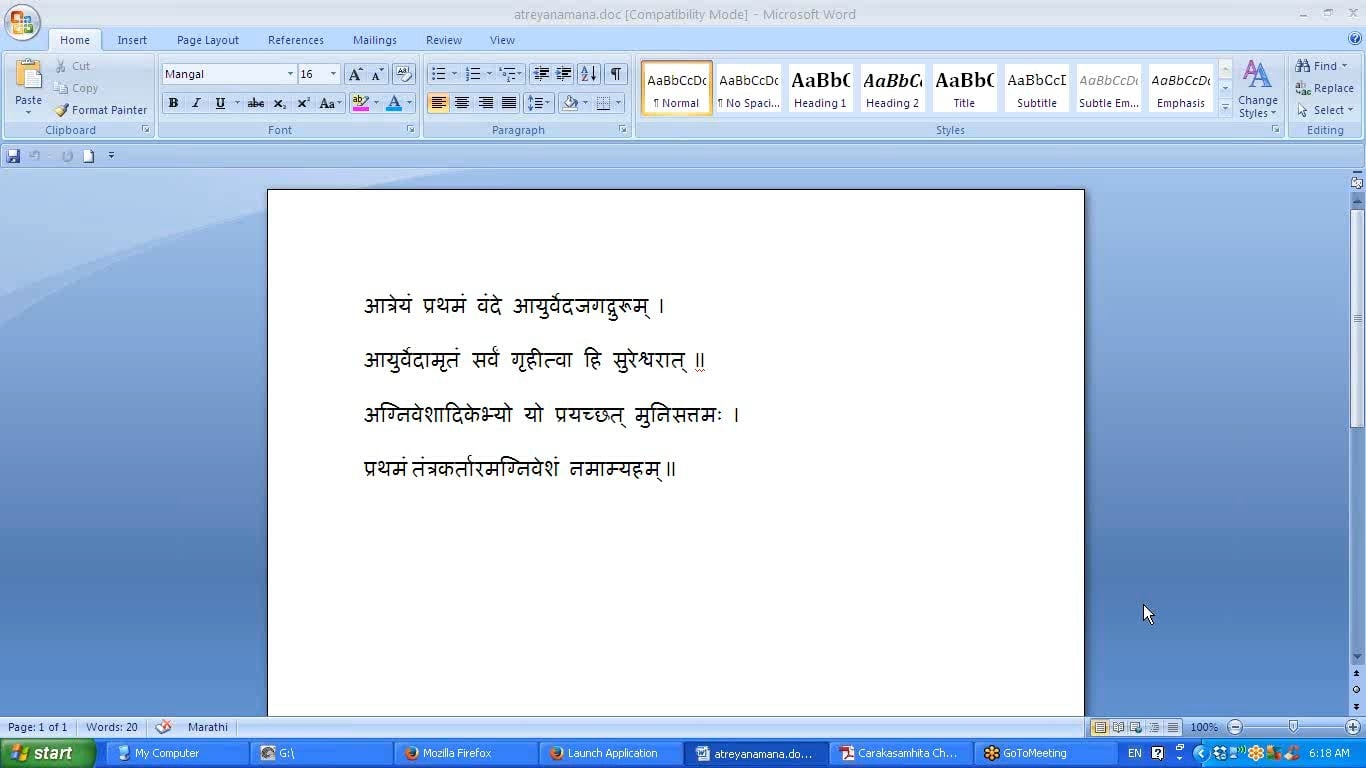This screenshot has height=768, width=1366.
Task: Click the Format Painter brush icon
Action: (62, 110)
